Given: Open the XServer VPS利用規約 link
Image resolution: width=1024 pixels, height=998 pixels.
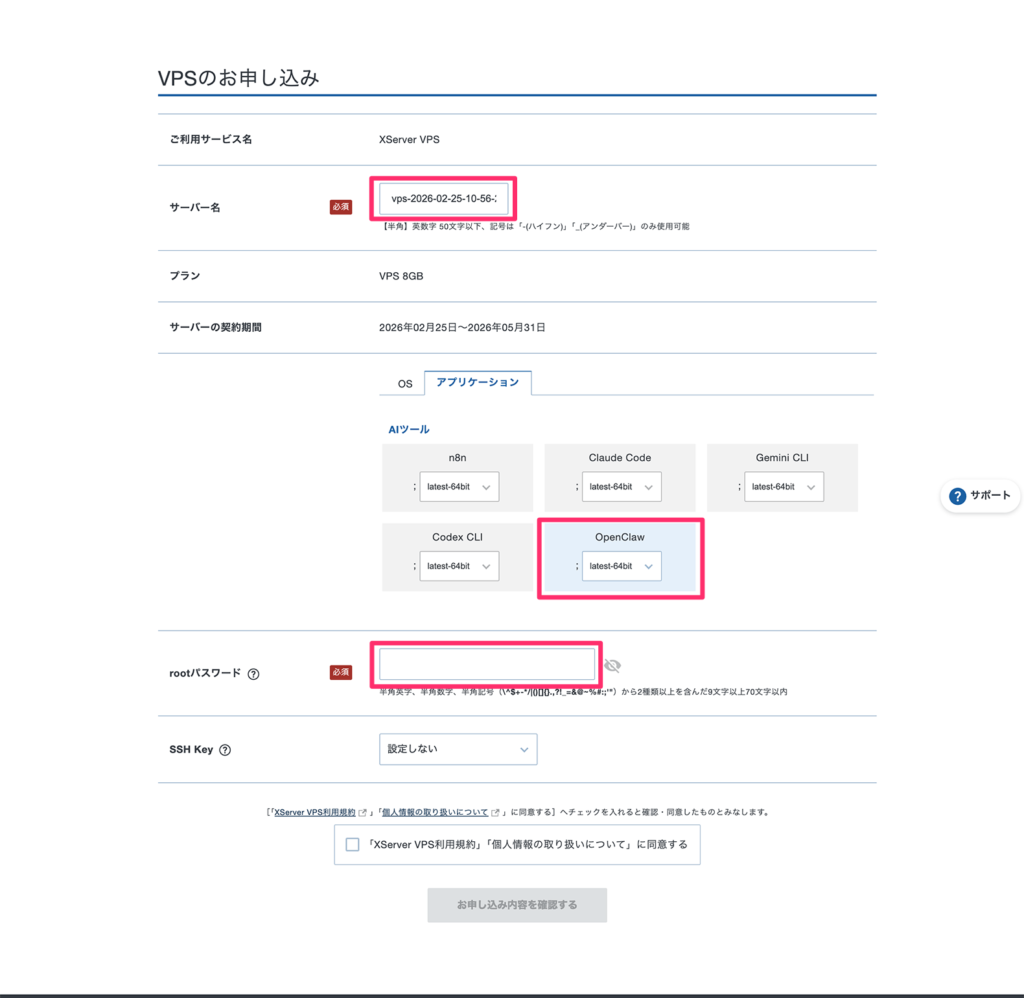Looking at the screenshot, I should [317, 811].
